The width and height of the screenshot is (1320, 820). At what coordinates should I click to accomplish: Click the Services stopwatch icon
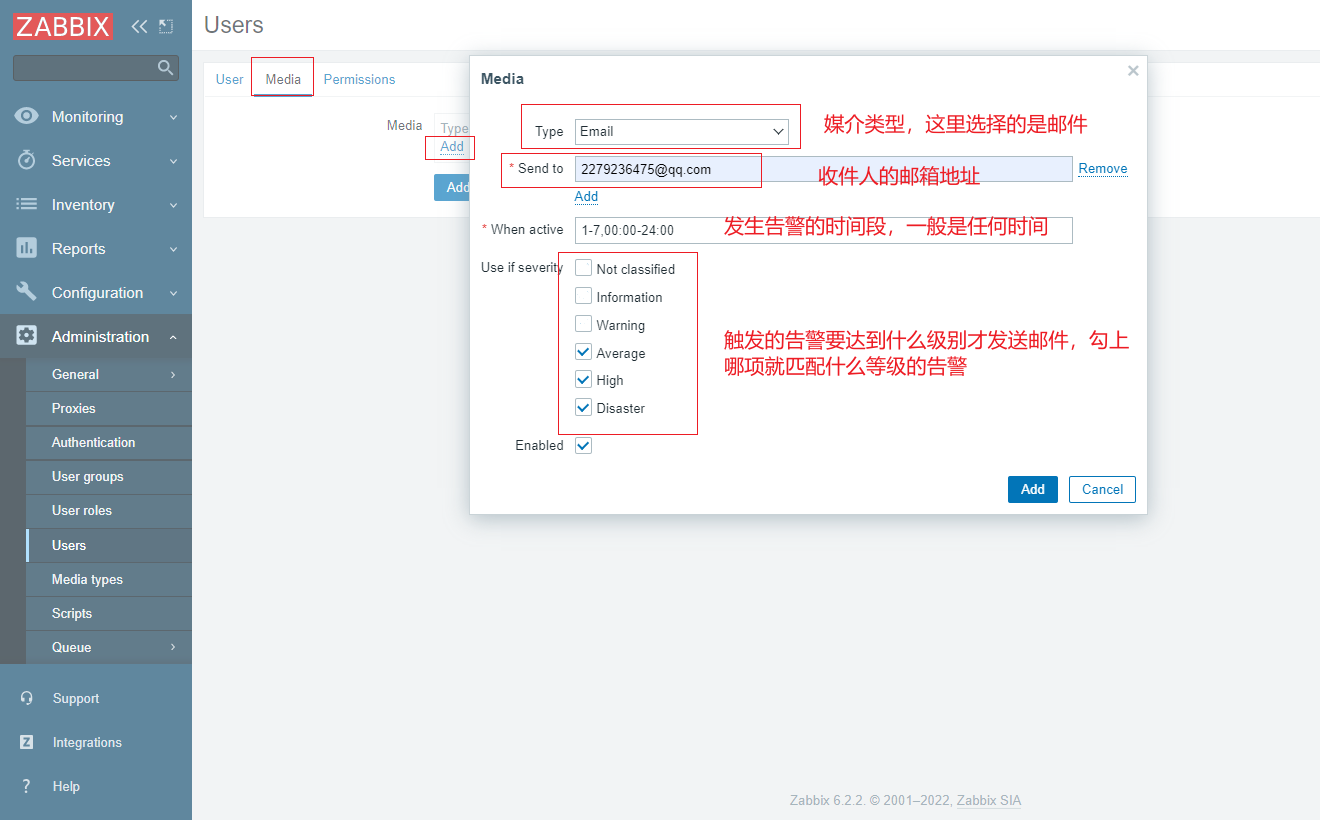[x=27, y=160]
